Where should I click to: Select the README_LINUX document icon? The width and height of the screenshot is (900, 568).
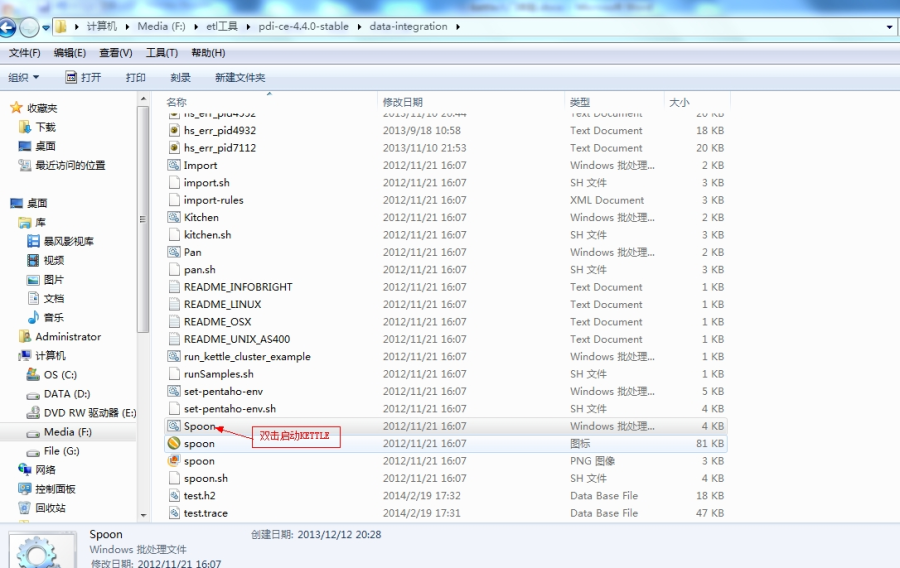click(174, 304)
